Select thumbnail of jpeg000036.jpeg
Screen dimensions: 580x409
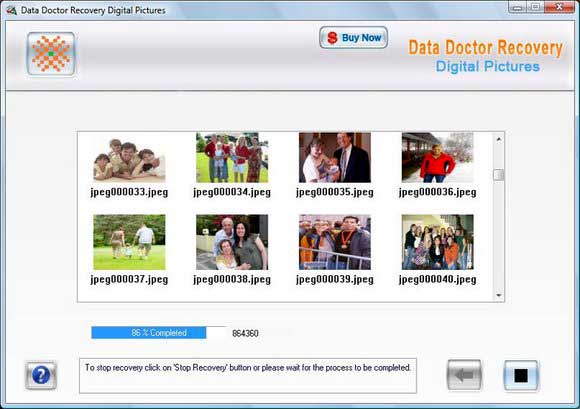point(438,158)
